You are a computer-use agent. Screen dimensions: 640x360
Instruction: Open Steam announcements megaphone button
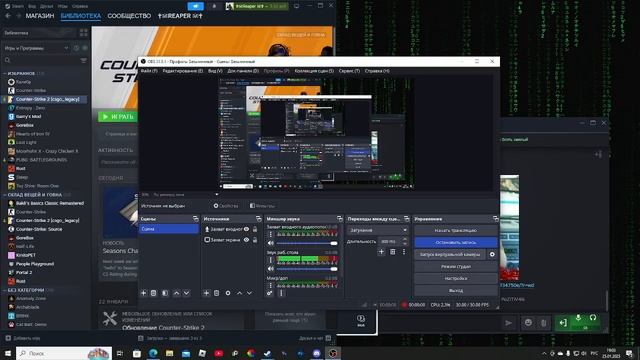click(x=196, y=6)
